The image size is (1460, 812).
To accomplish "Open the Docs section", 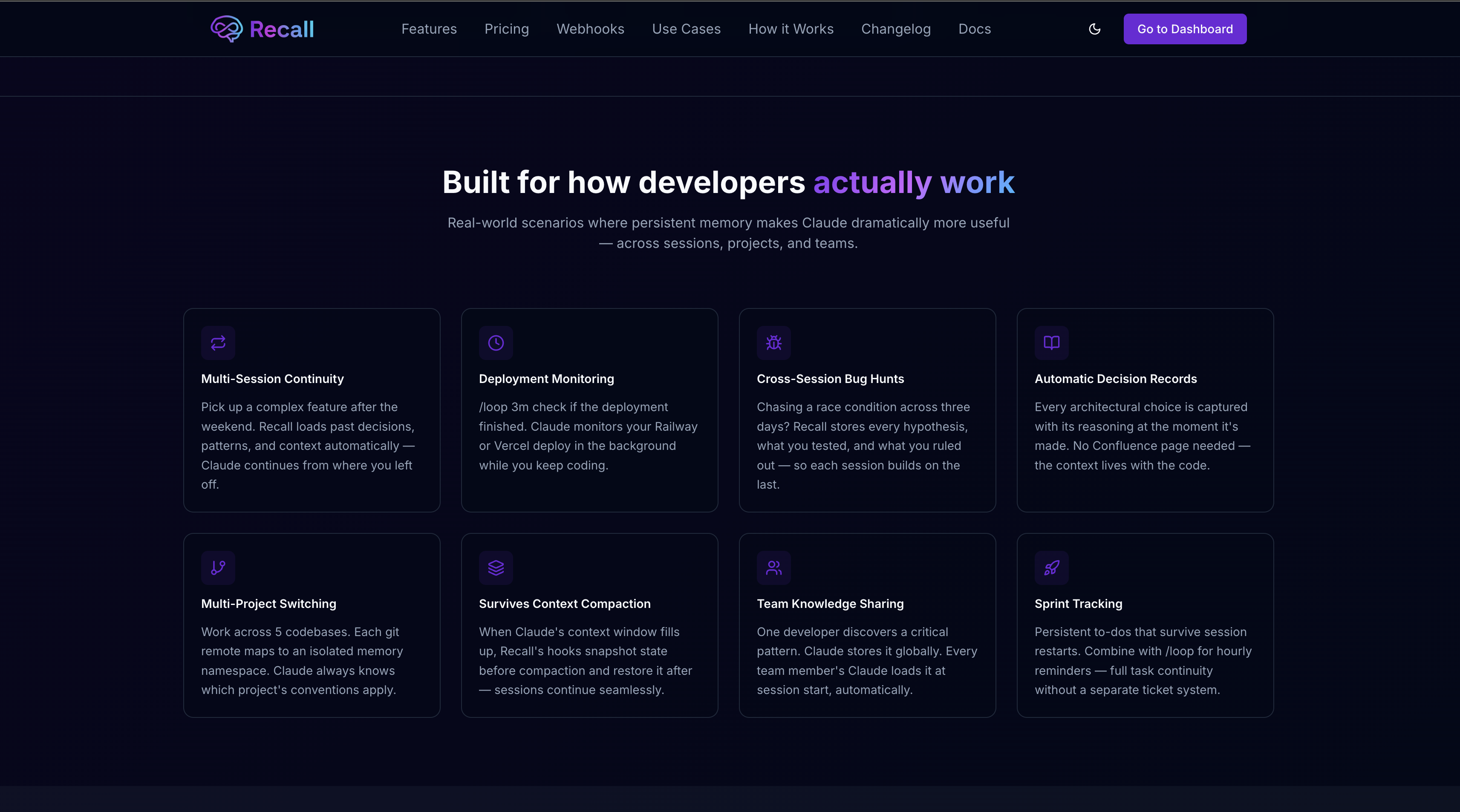I will [x=974, y=29].
